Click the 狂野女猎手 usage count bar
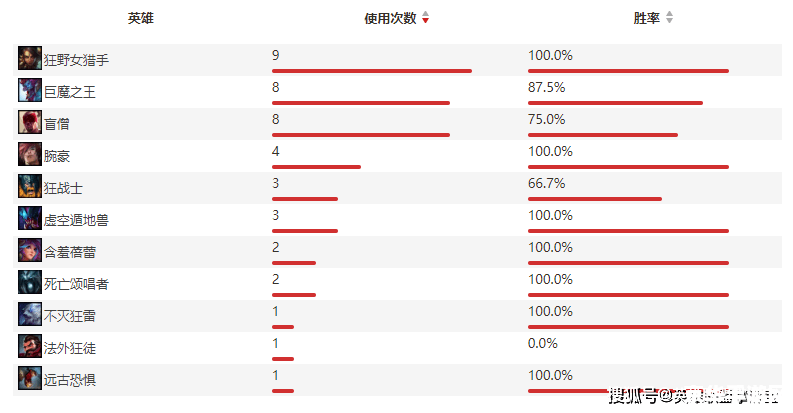 371,71
